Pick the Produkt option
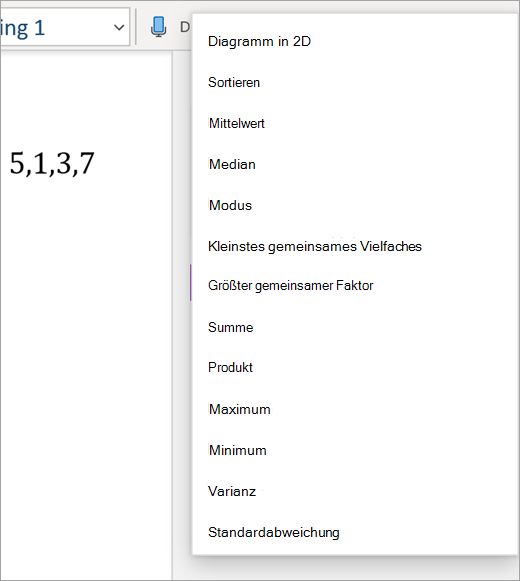The image size is (520, 581). pyautogui.click(x=230, y=368)
